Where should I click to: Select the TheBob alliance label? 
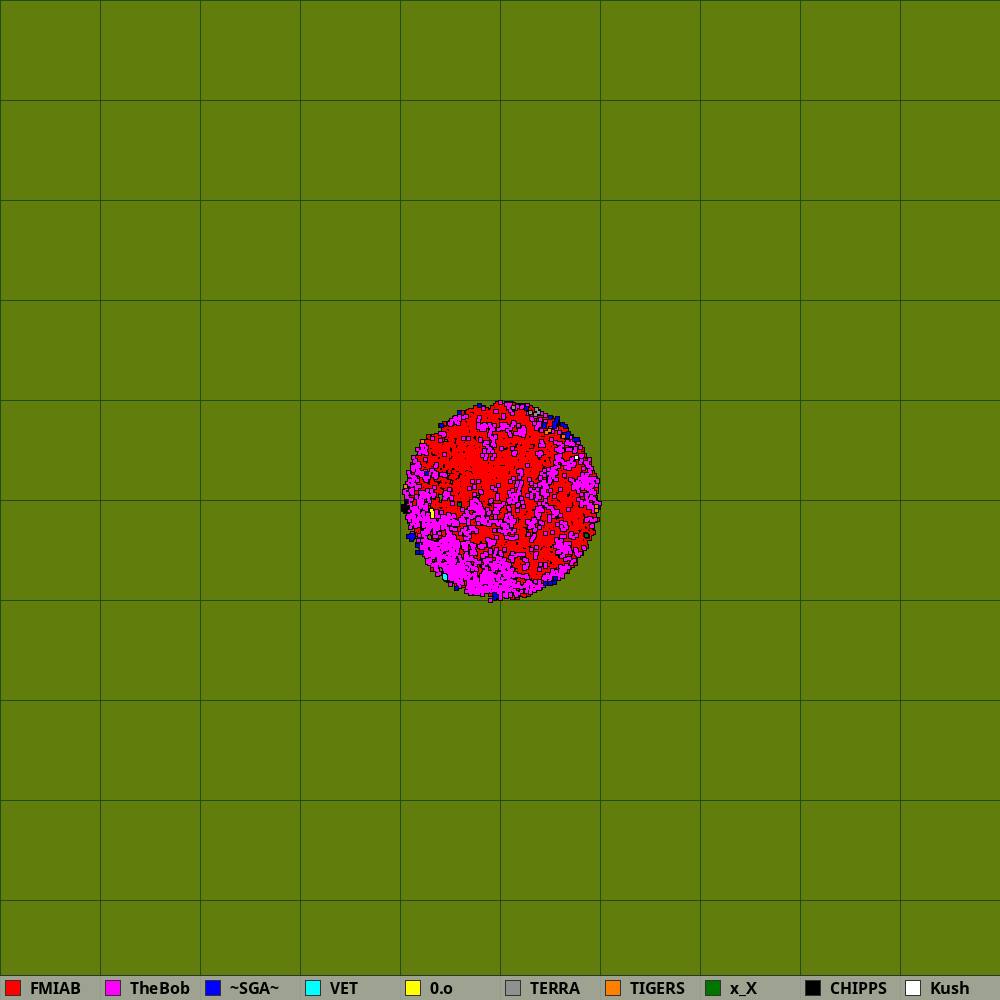[159, 988]
